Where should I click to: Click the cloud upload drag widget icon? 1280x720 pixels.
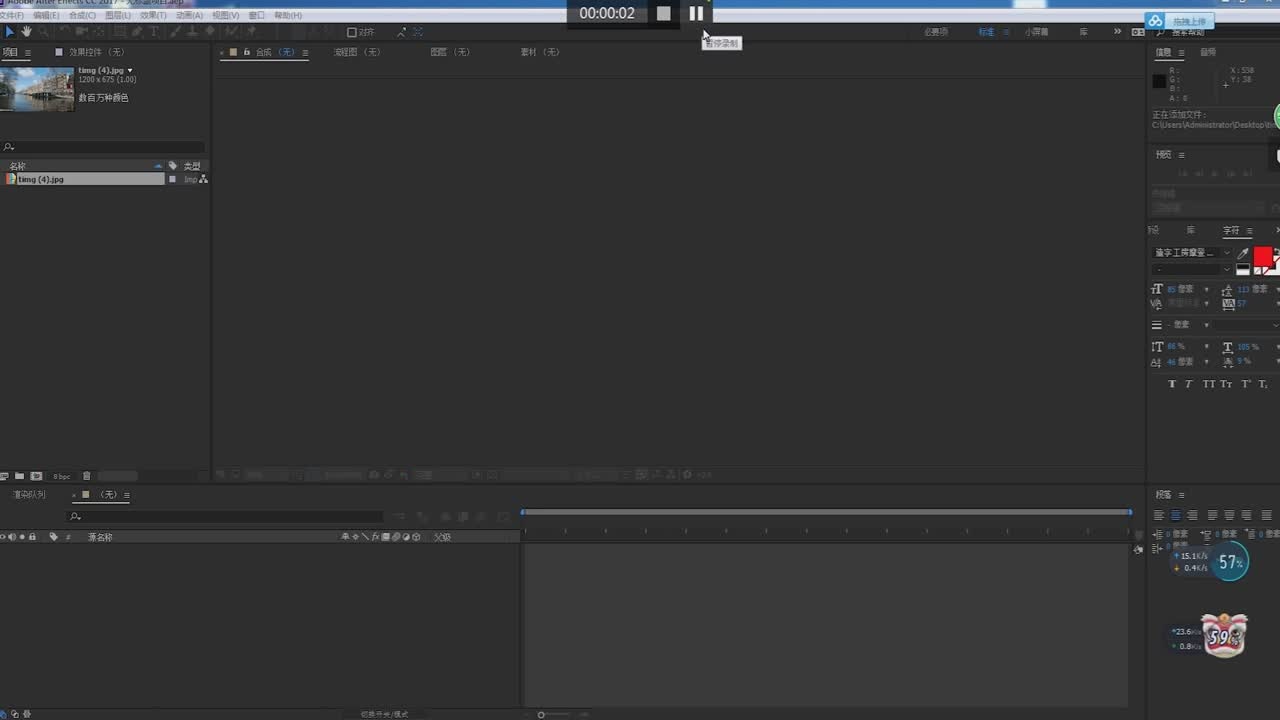[1155, 21]
